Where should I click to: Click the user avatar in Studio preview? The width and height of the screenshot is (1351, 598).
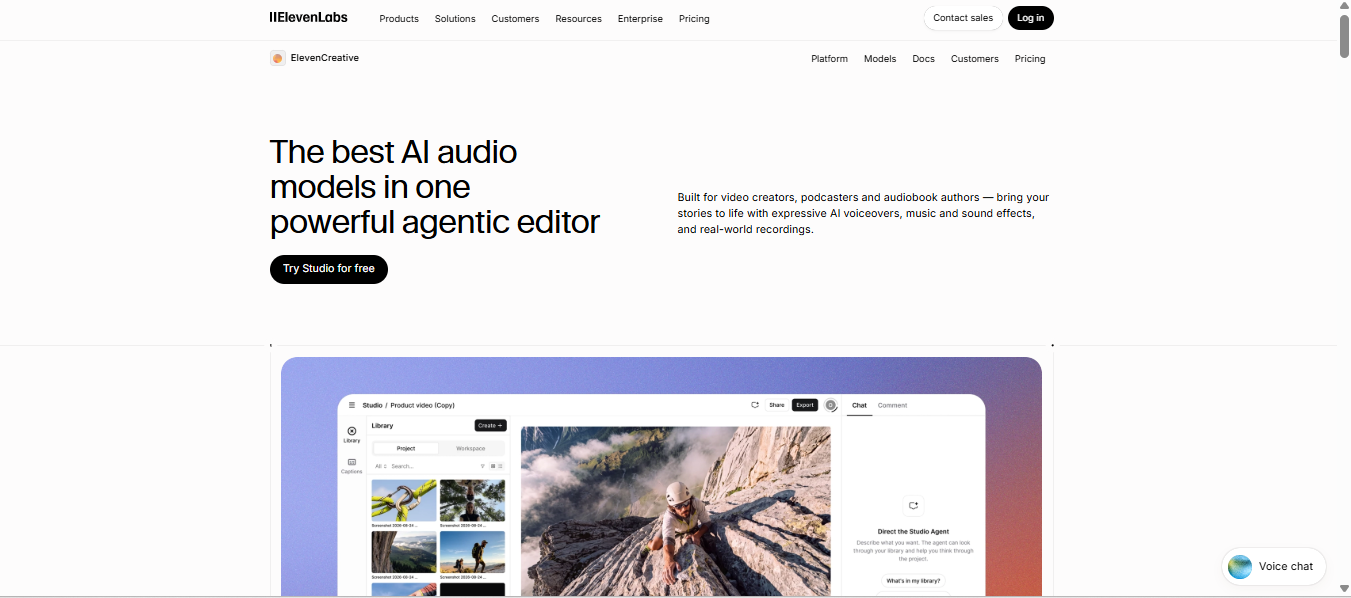830,405
